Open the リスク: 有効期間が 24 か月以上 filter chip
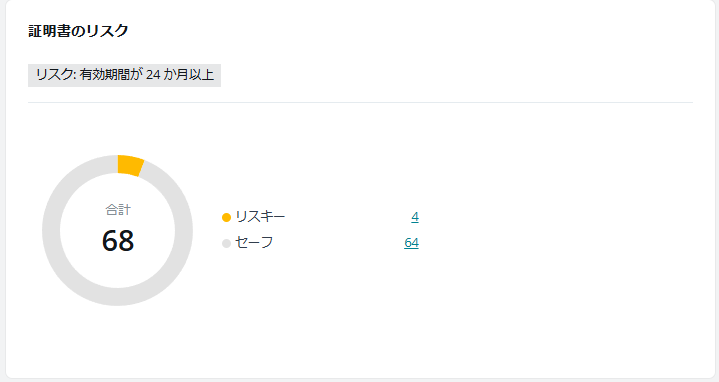719x382 pixels. tap(124, 75)
